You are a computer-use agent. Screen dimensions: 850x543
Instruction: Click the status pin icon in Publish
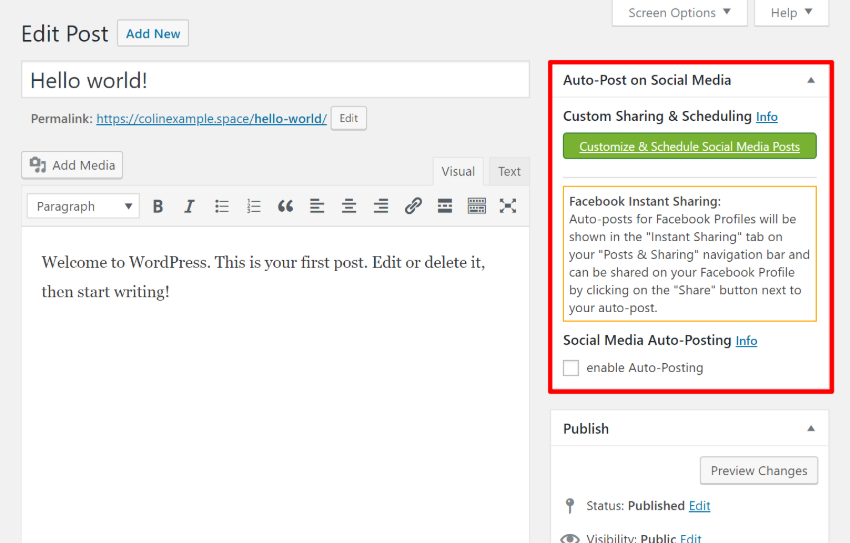[x=570, y=506]
